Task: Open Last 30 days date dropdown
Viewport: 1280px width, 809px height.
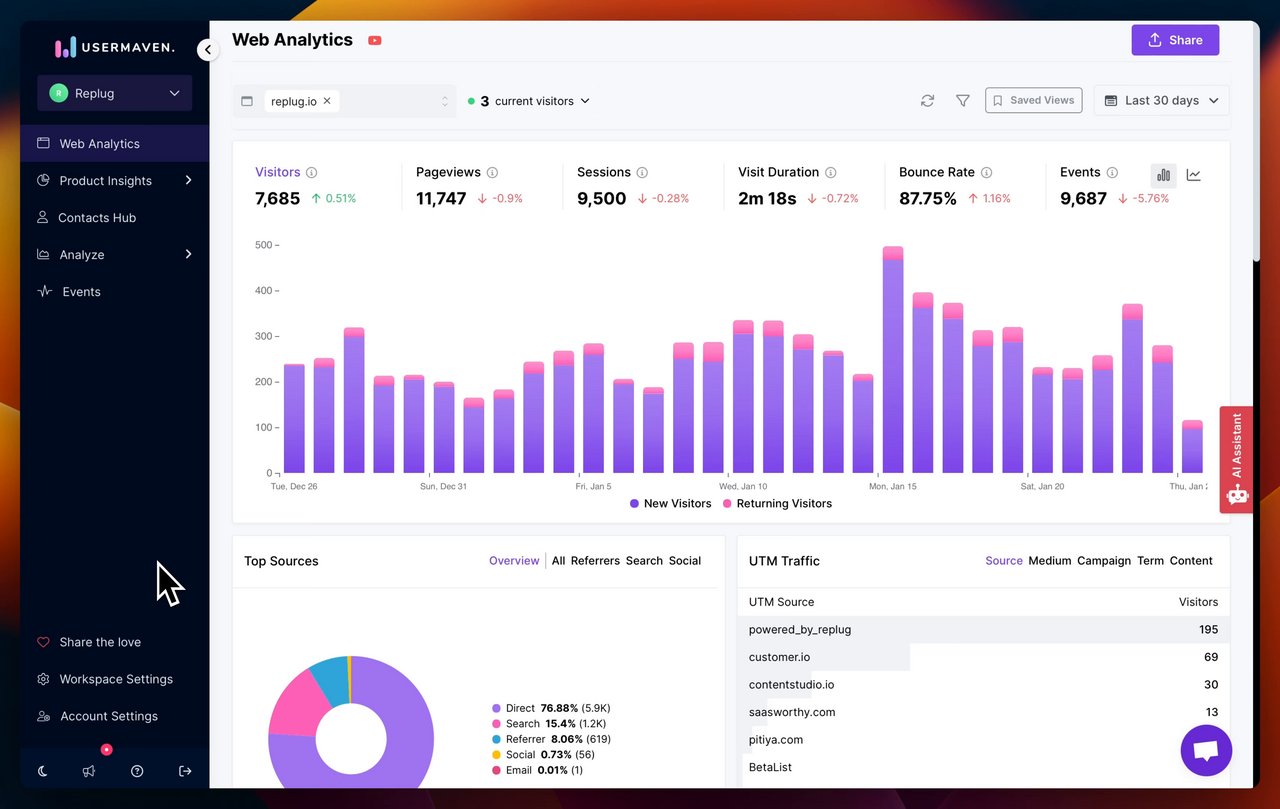Action: [x=1162, y=101]
